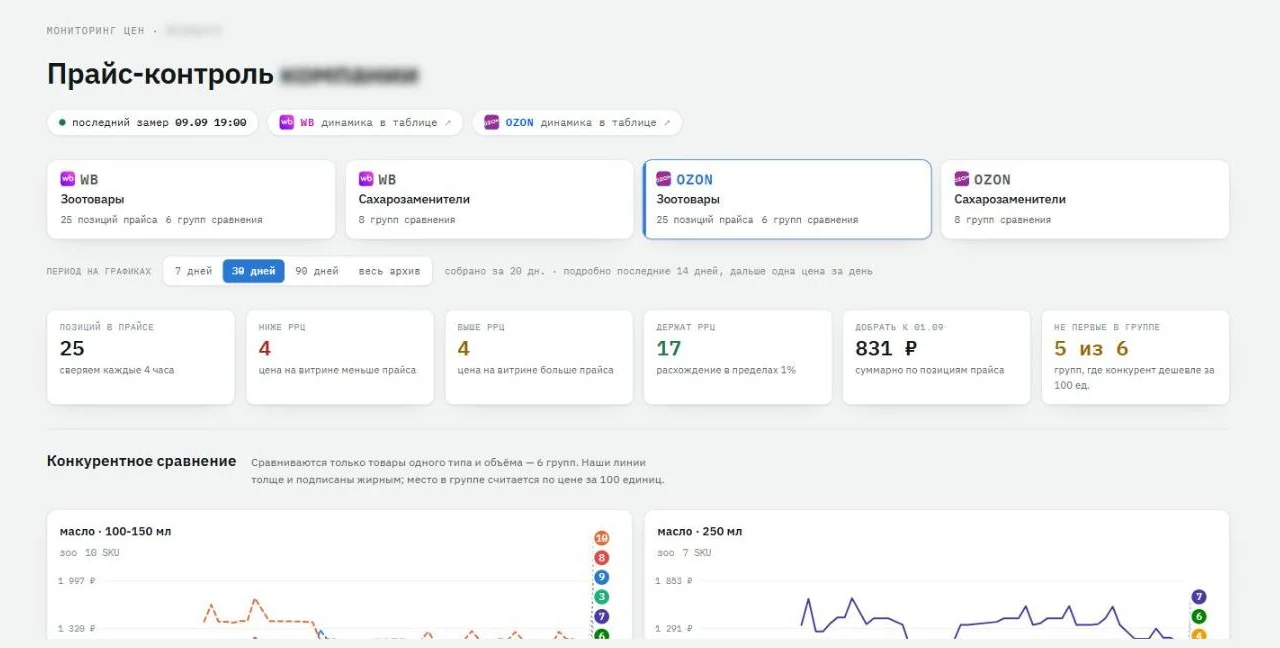Viewport: 1280px width, 648px height.
Task: Click the собрано за 20 дн. note
Action: point(495,271)
